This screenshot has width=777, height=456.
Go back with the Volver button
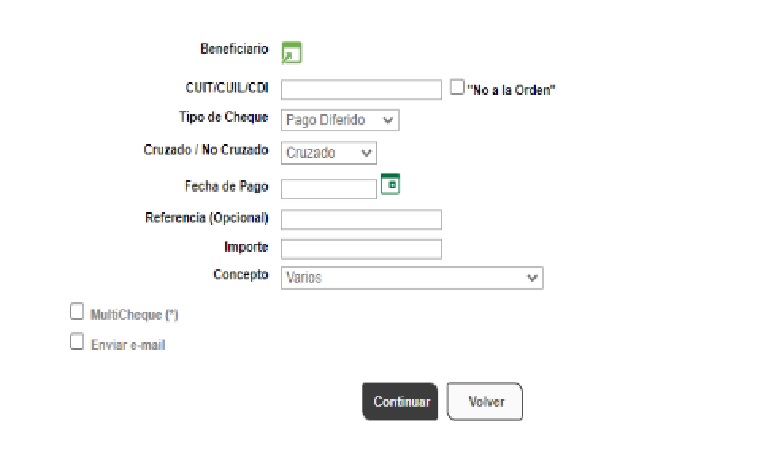pos(485,401)
